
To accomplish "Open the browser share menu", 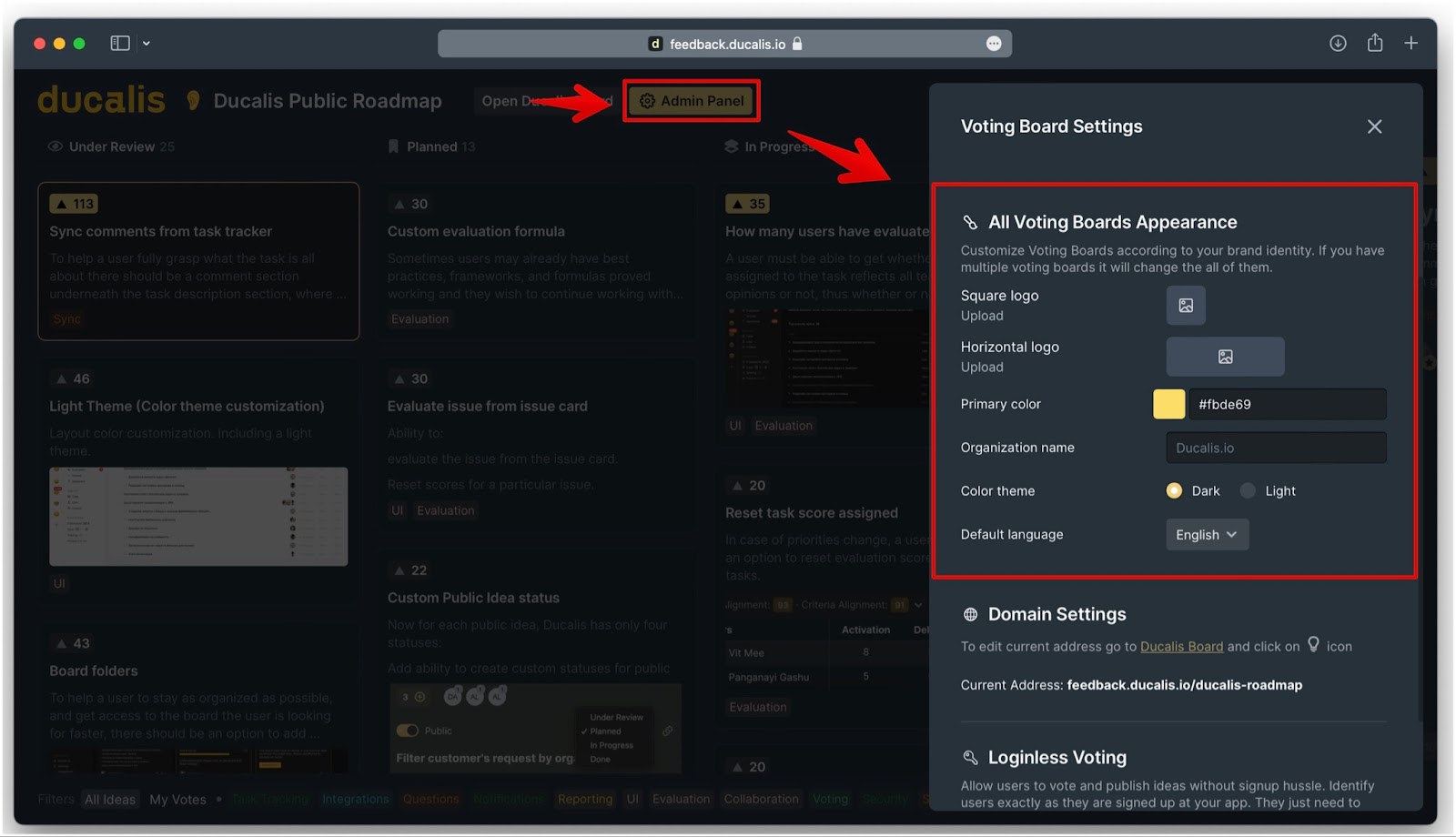I will [x=1375, y=43].
